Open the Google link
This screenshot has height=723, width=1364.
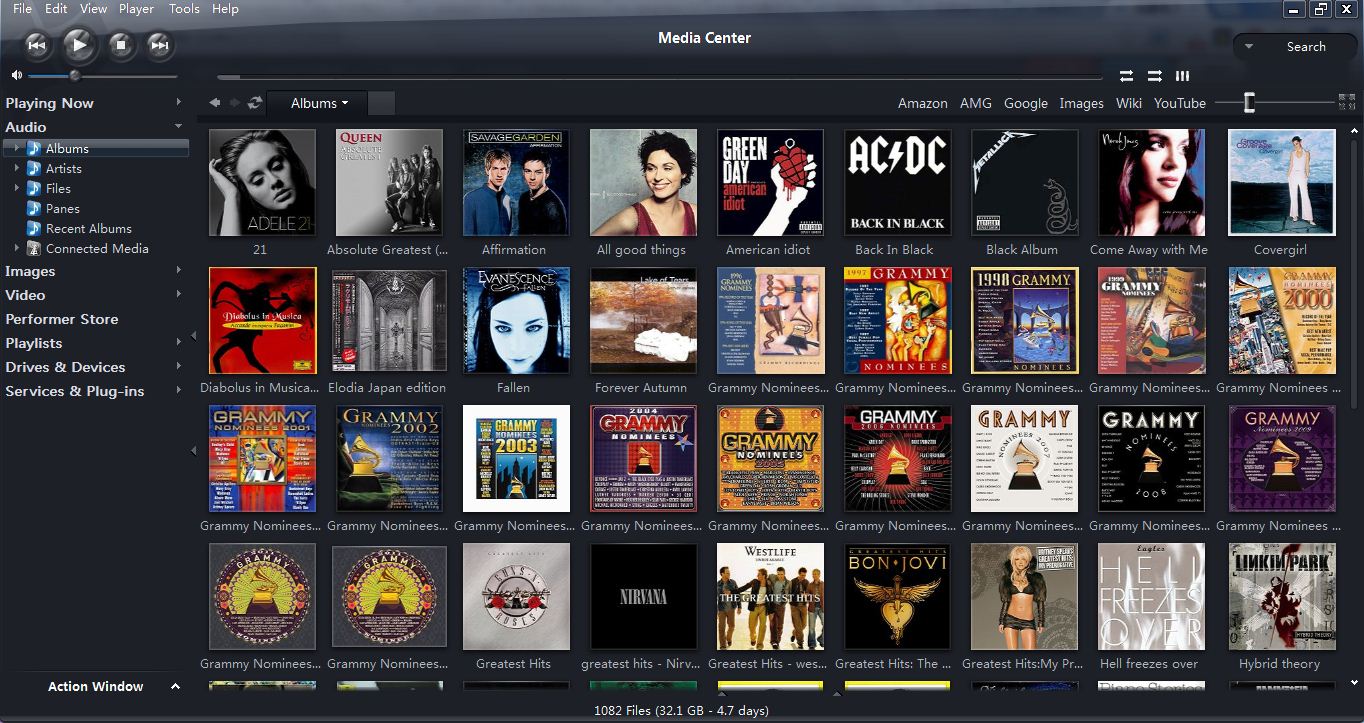pos(1026,103)
